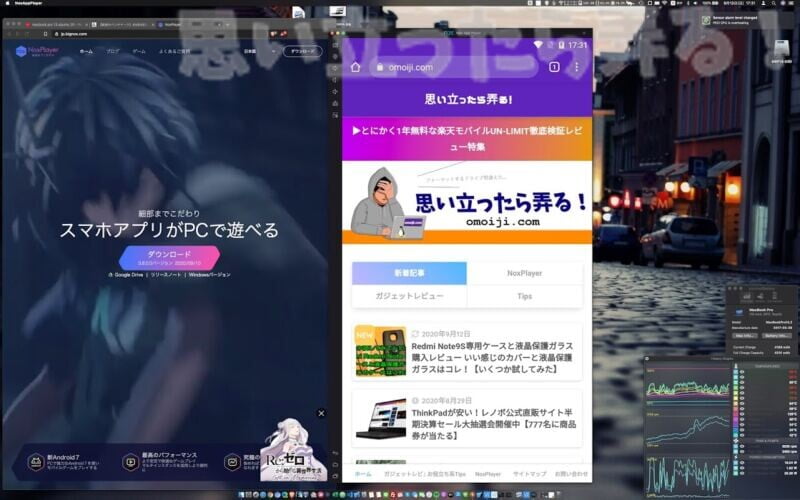This screenshot has height=500, width=800.
Task: Tap お問い合わせ in the bottom navigation
Action: (571, 474)
